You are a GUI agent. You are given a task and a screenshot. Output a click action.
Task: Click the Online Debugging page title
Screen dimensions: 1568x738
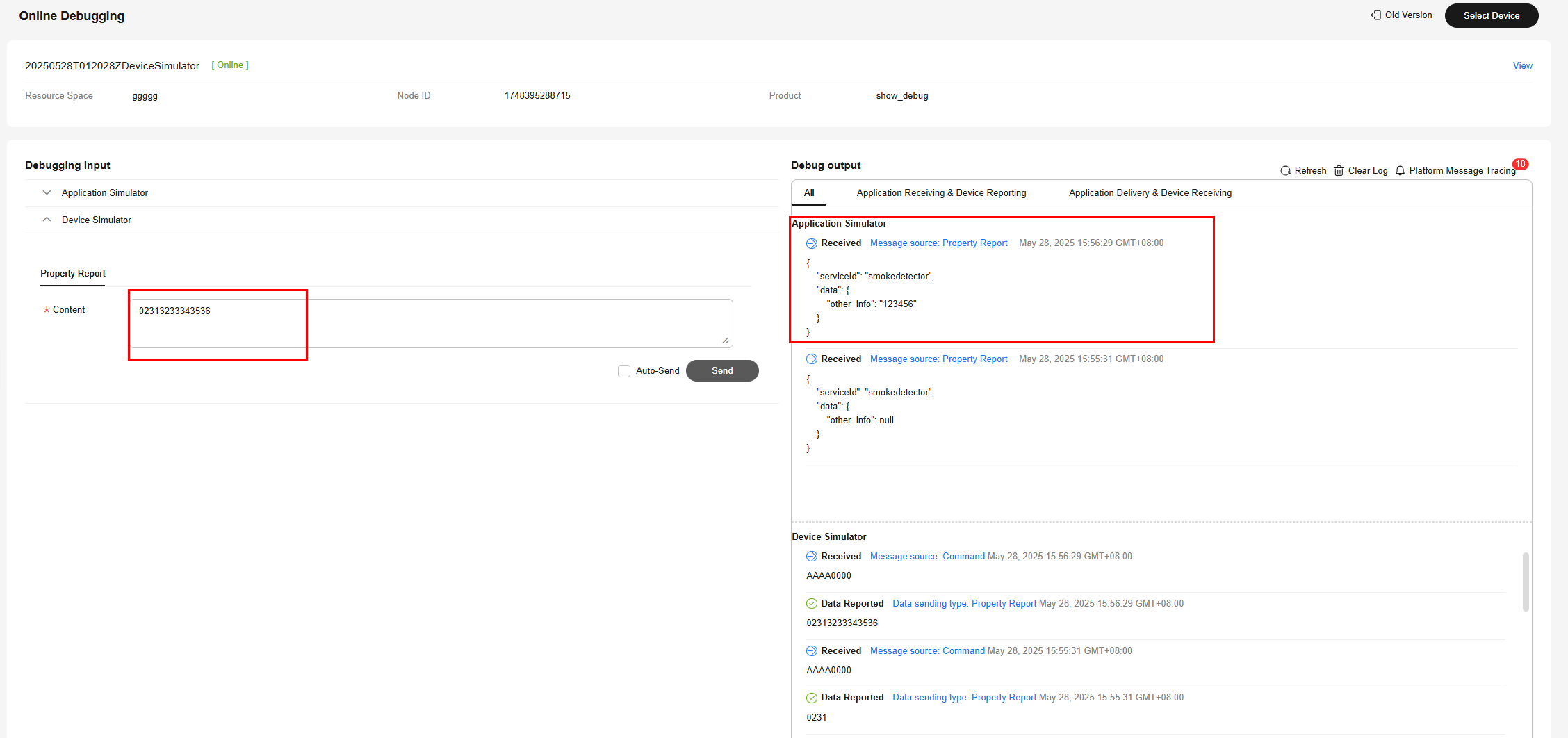click(72, 16)
